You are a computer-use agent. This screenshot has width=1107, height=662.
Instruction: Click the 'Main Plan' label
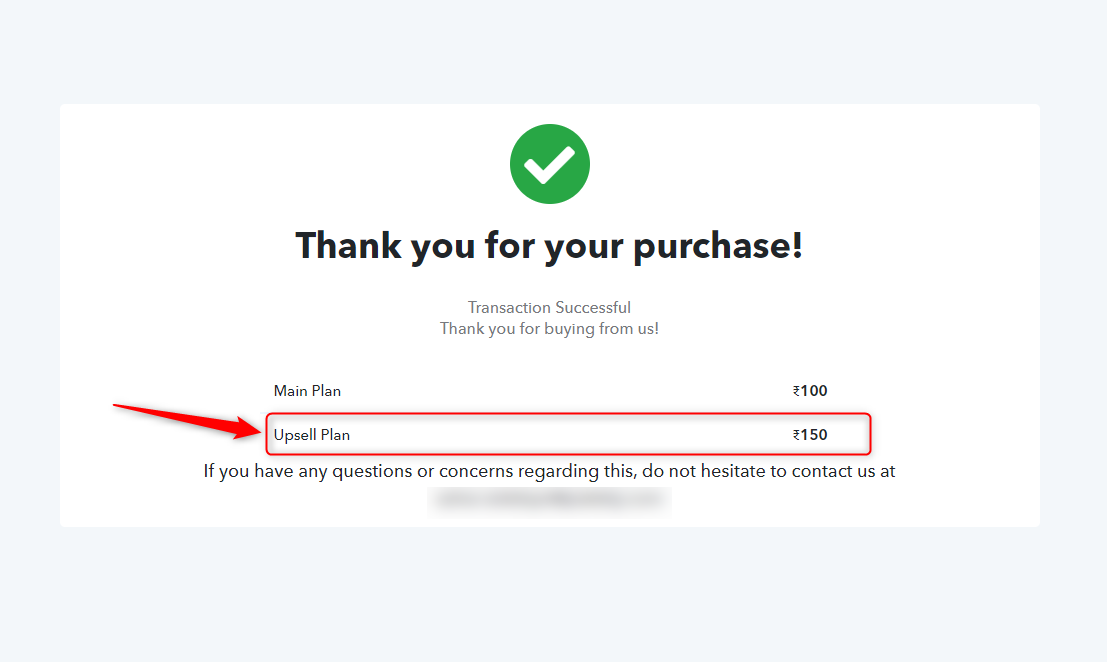[x=307, y=391]
